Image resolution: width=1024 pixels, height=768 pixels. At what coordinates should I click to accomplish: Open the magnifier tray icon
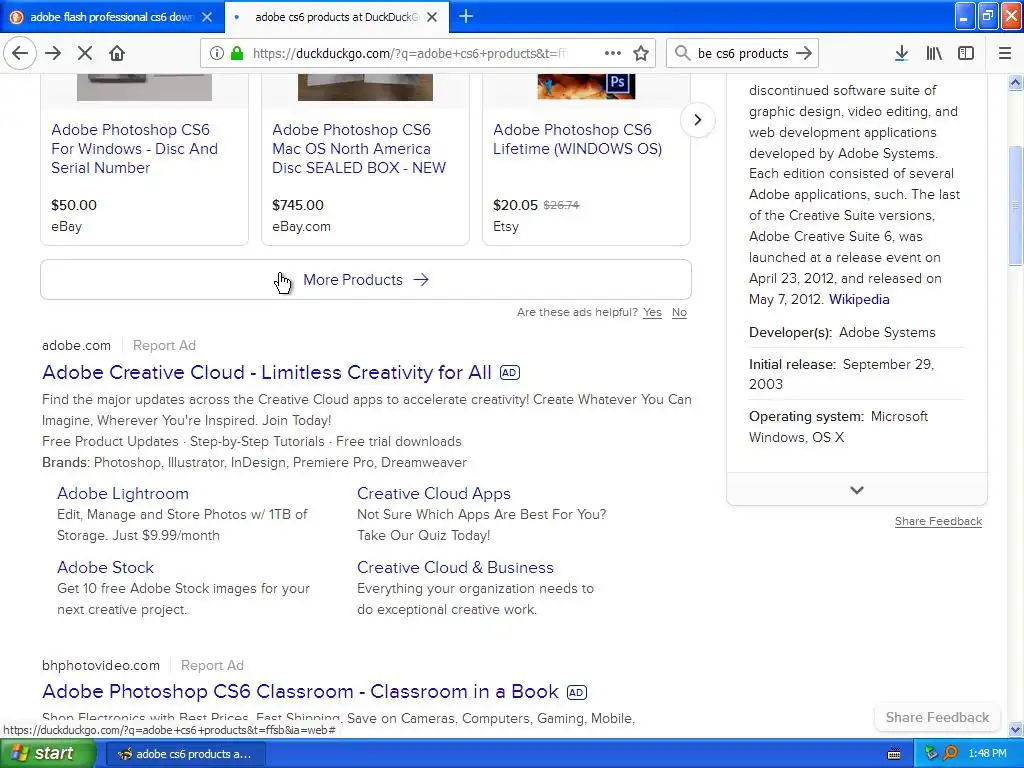click(x=950, y=754)
